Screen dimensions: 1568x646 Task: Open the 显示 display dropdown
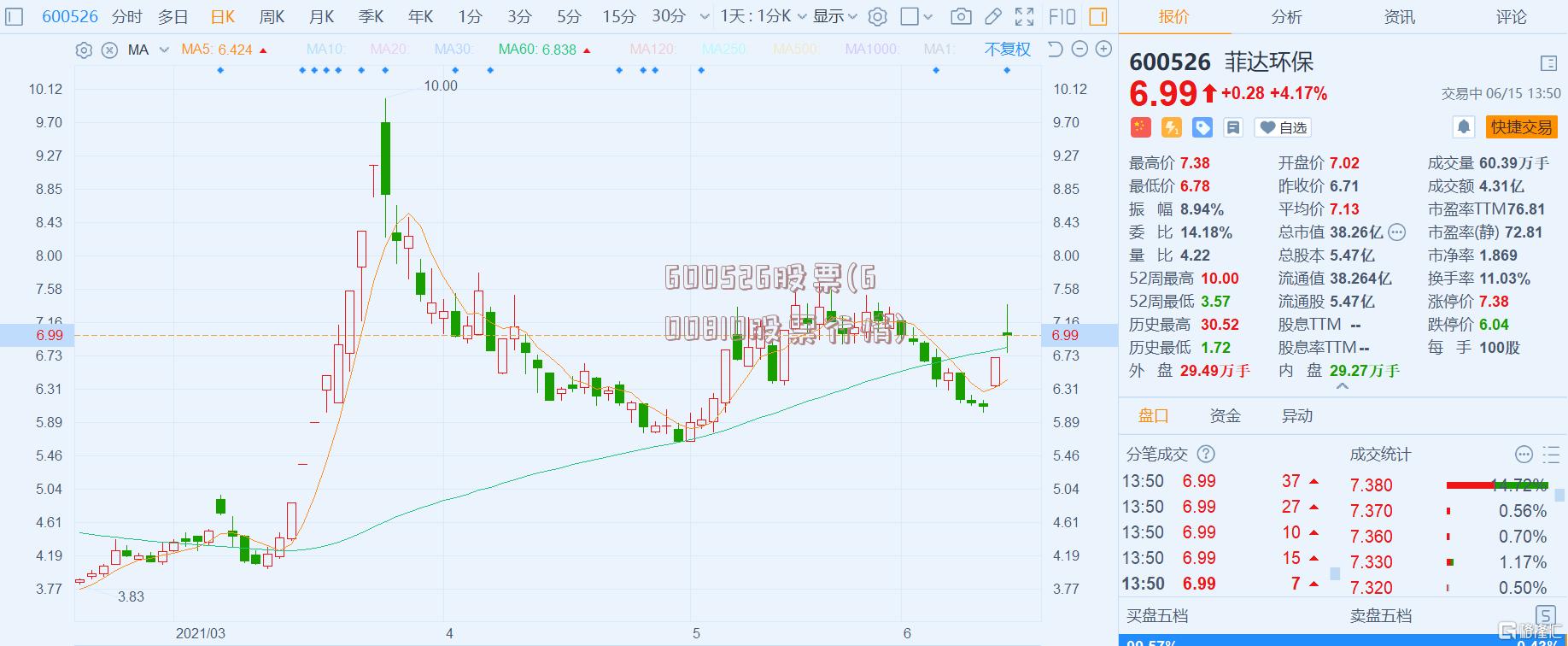[x=834, y=16]
